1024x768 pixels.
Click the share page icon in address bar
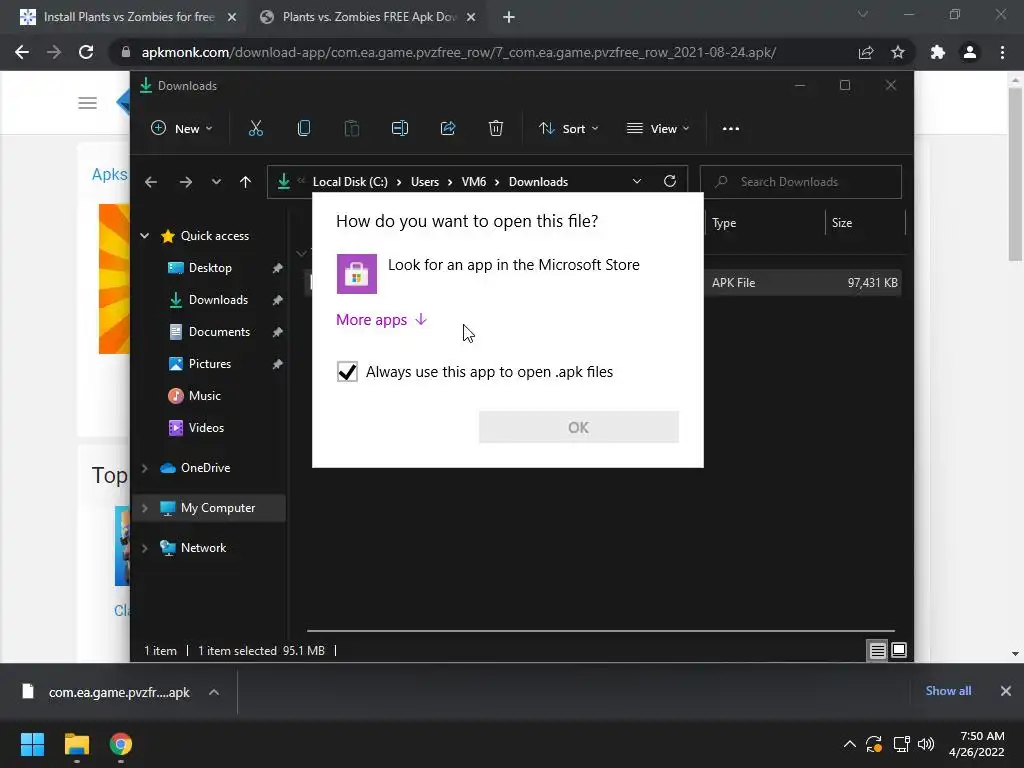(866, 52)
